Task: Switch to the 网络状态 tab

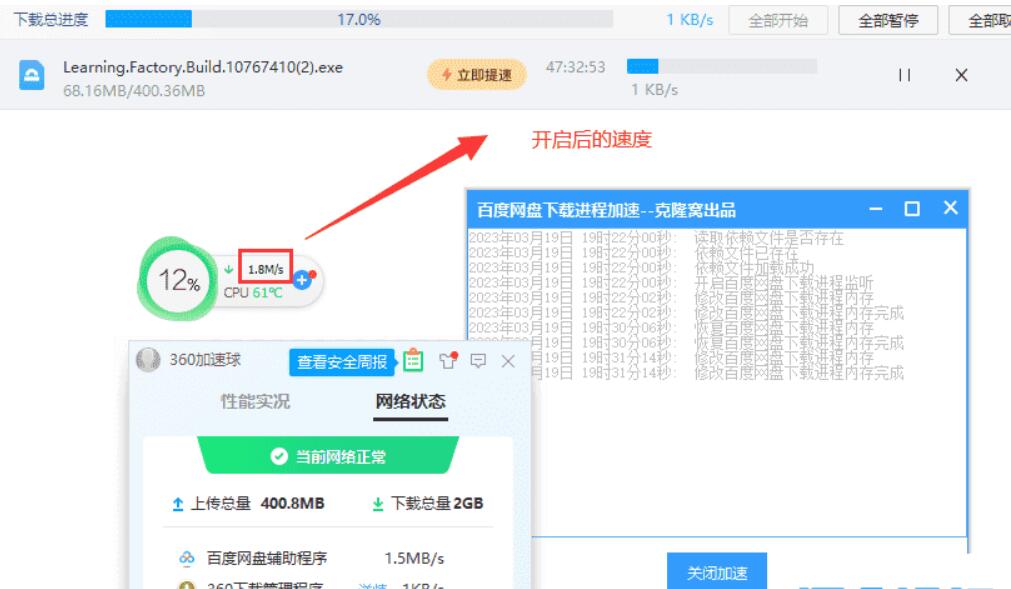Action: 411,401
